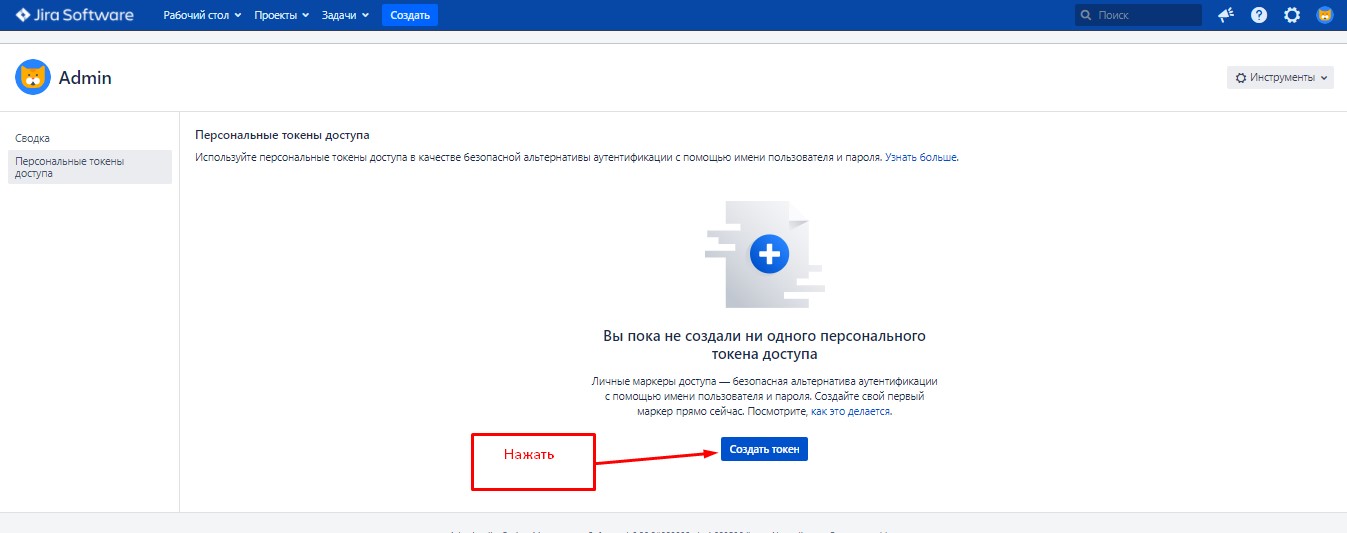The image size is (1347, 533).
Task: Open the user profile avatar menu
Action: (1325, 15)
